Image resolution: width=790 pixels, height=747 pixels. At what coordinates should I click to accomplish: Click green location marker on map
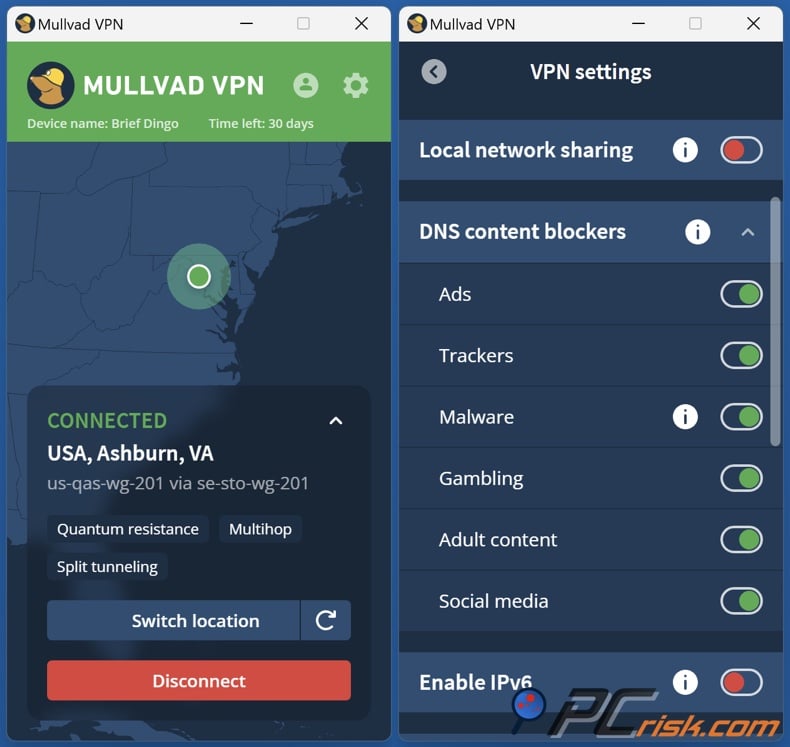tap(199, 277)
